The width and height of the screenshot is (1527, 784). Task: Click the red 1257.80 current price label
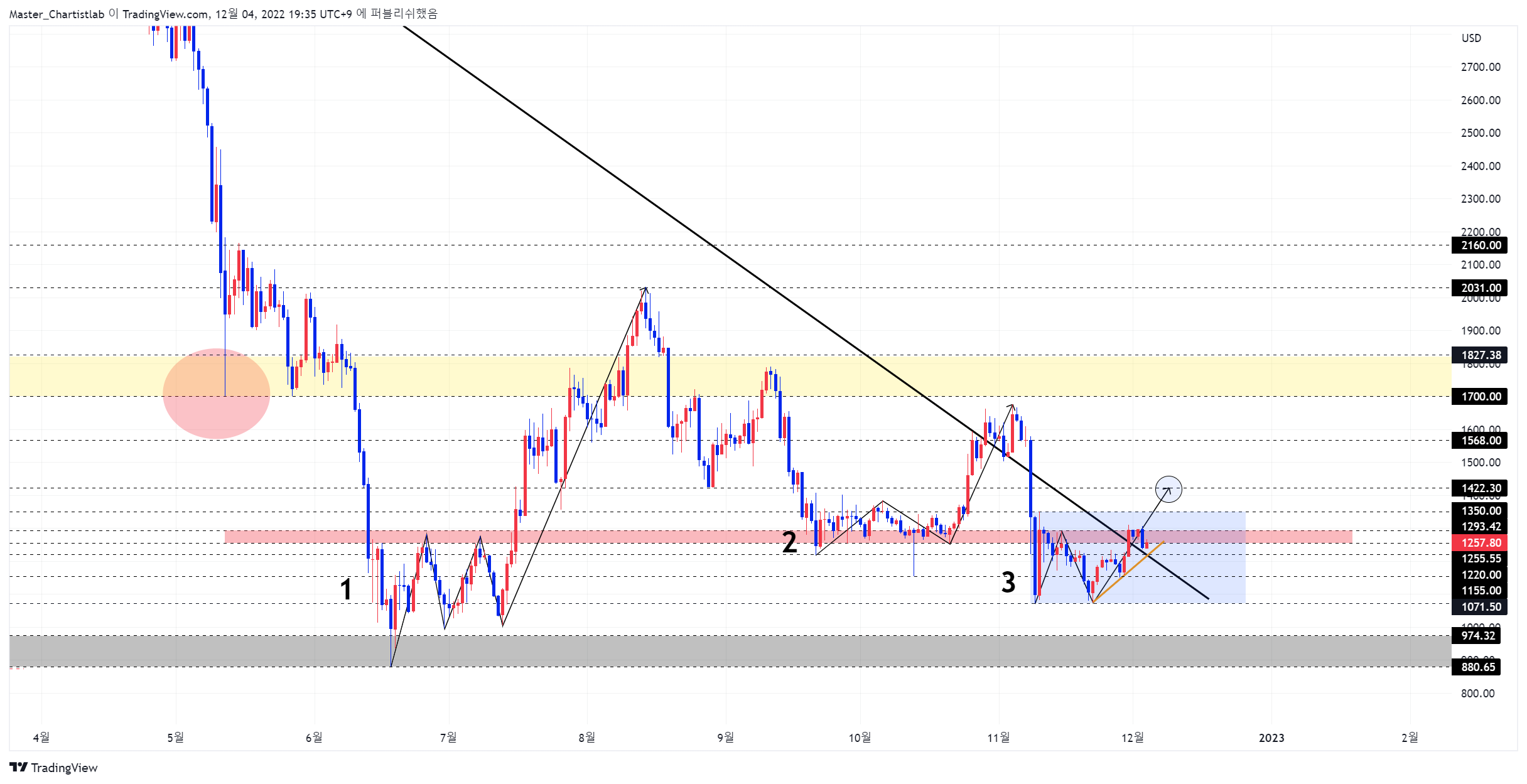click(1479, 543)
